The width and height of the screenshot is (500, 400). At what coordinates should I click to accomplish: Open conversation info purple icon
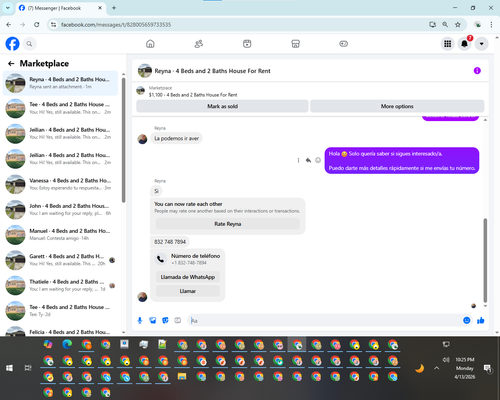click(x=477, y=71)
